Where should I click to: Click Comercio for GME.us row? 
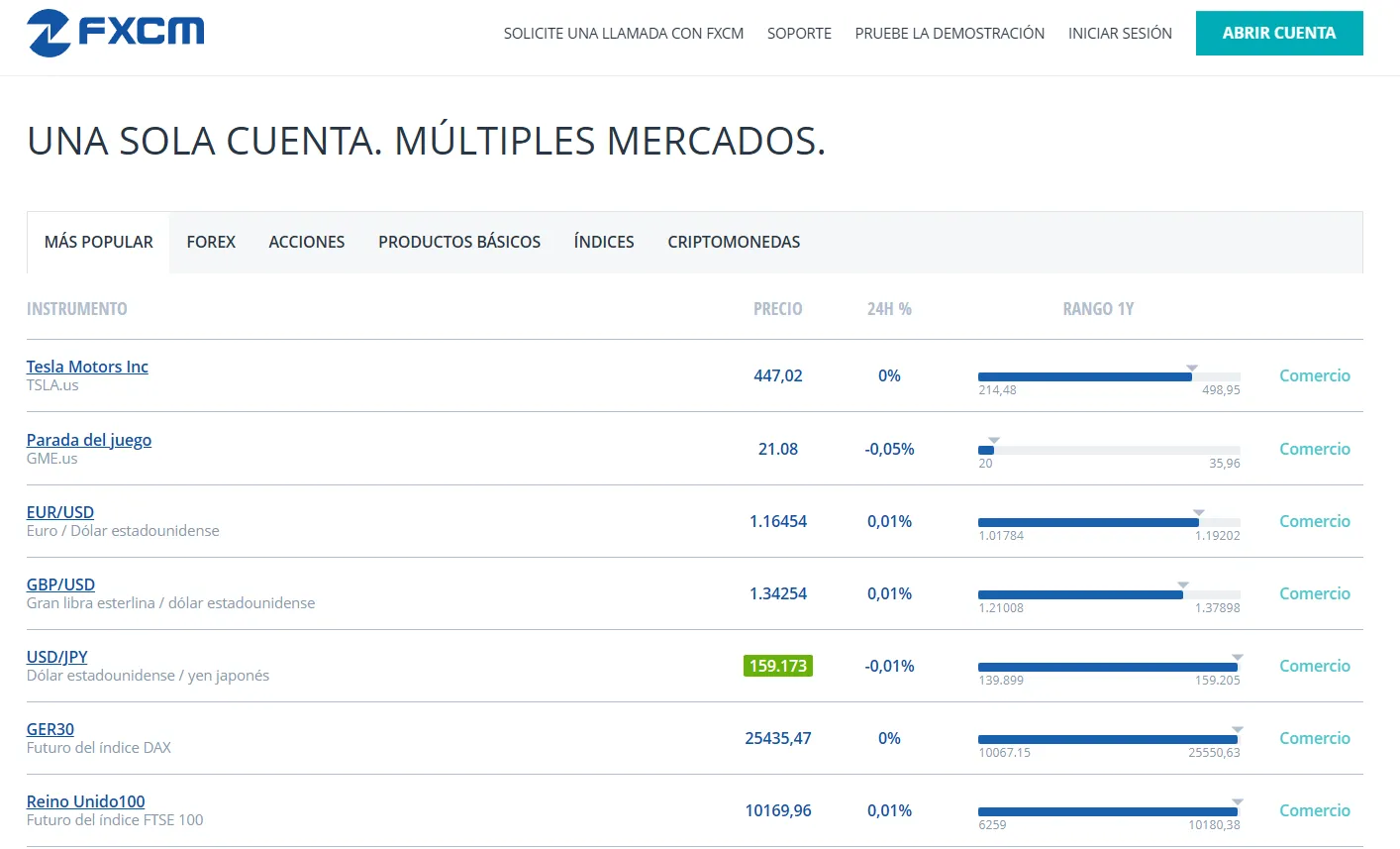(1314, 449)
